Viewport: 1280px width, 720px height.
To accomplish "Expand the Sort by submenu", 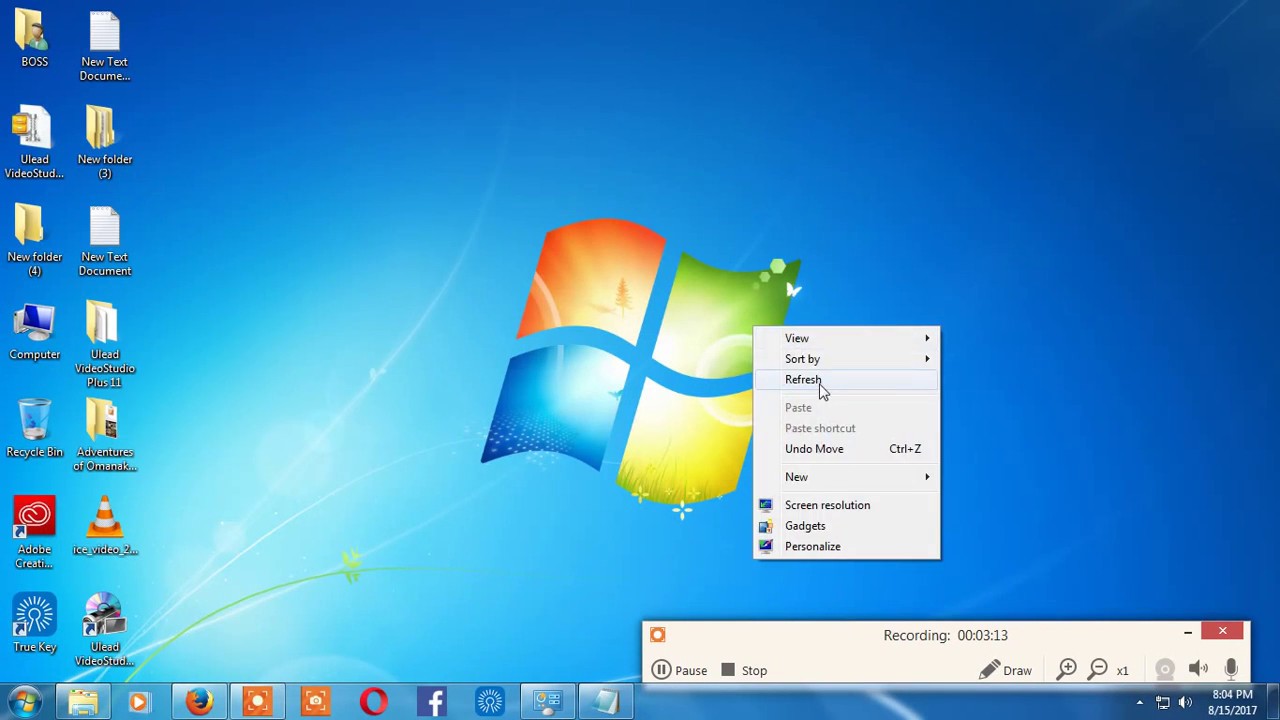I will 846,359.
